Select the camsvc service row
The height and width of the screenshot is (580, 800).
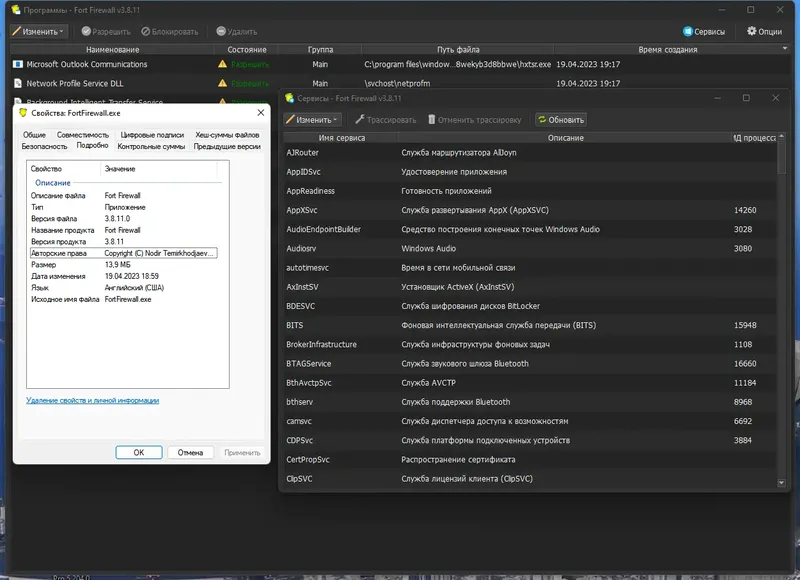(530, 421)
